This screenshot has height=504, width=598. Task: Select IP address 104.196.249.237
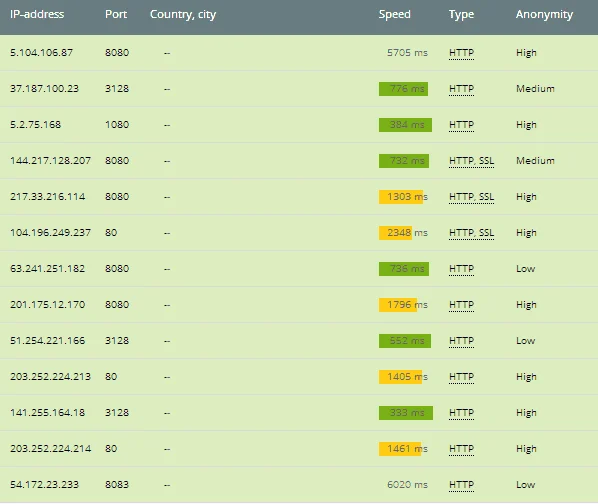coord(50,233)
